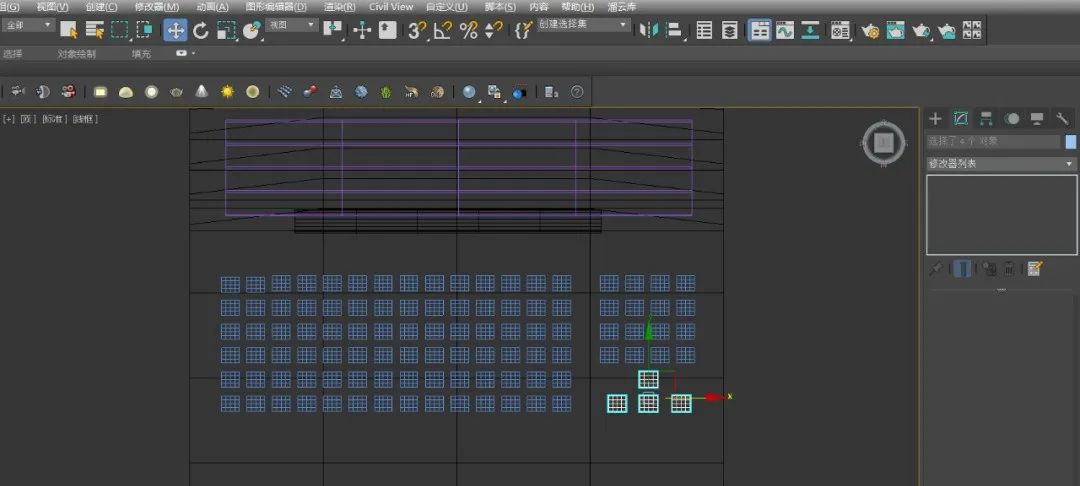Screen dimensions: 1080x486
Task: Activate the Select and Rotate tool
Action: point(200,30)
